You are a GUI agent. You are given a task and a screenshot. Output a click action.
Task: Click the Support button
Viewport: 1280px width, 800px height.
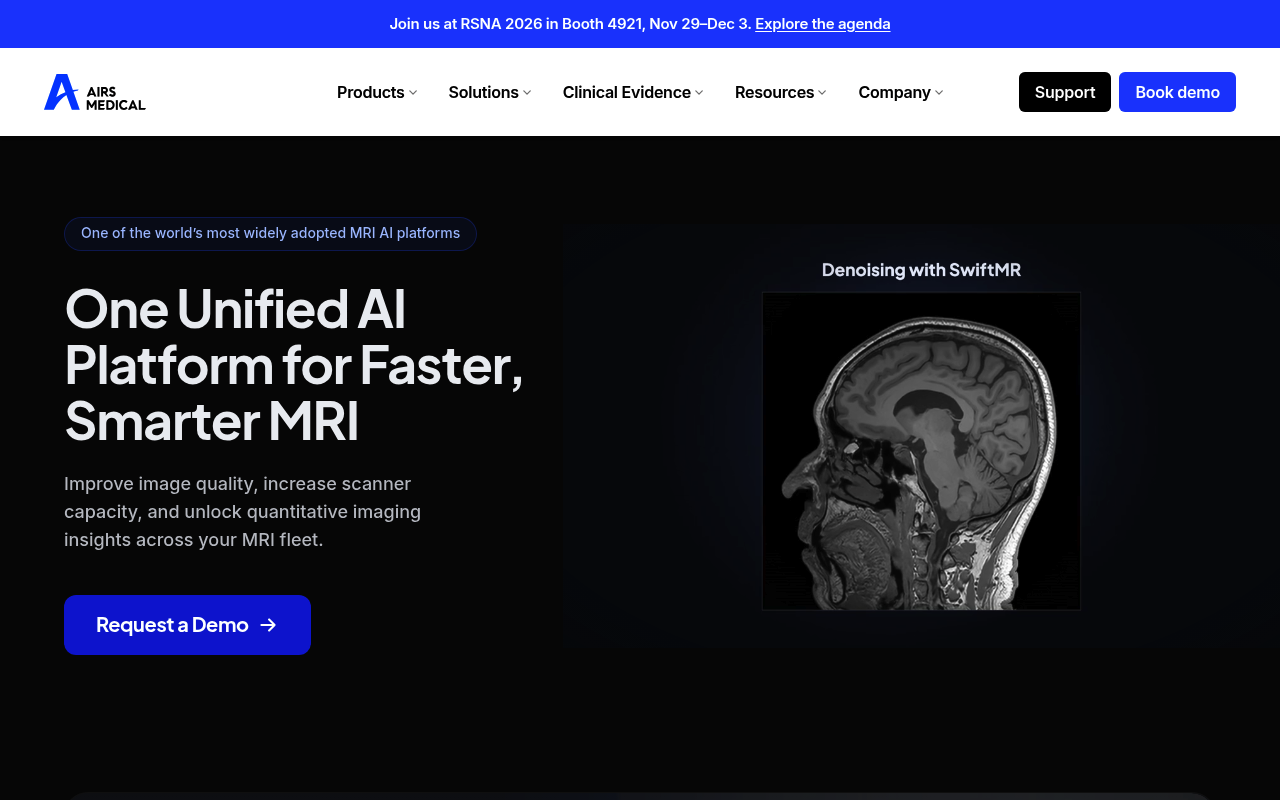pos(1065,92)
